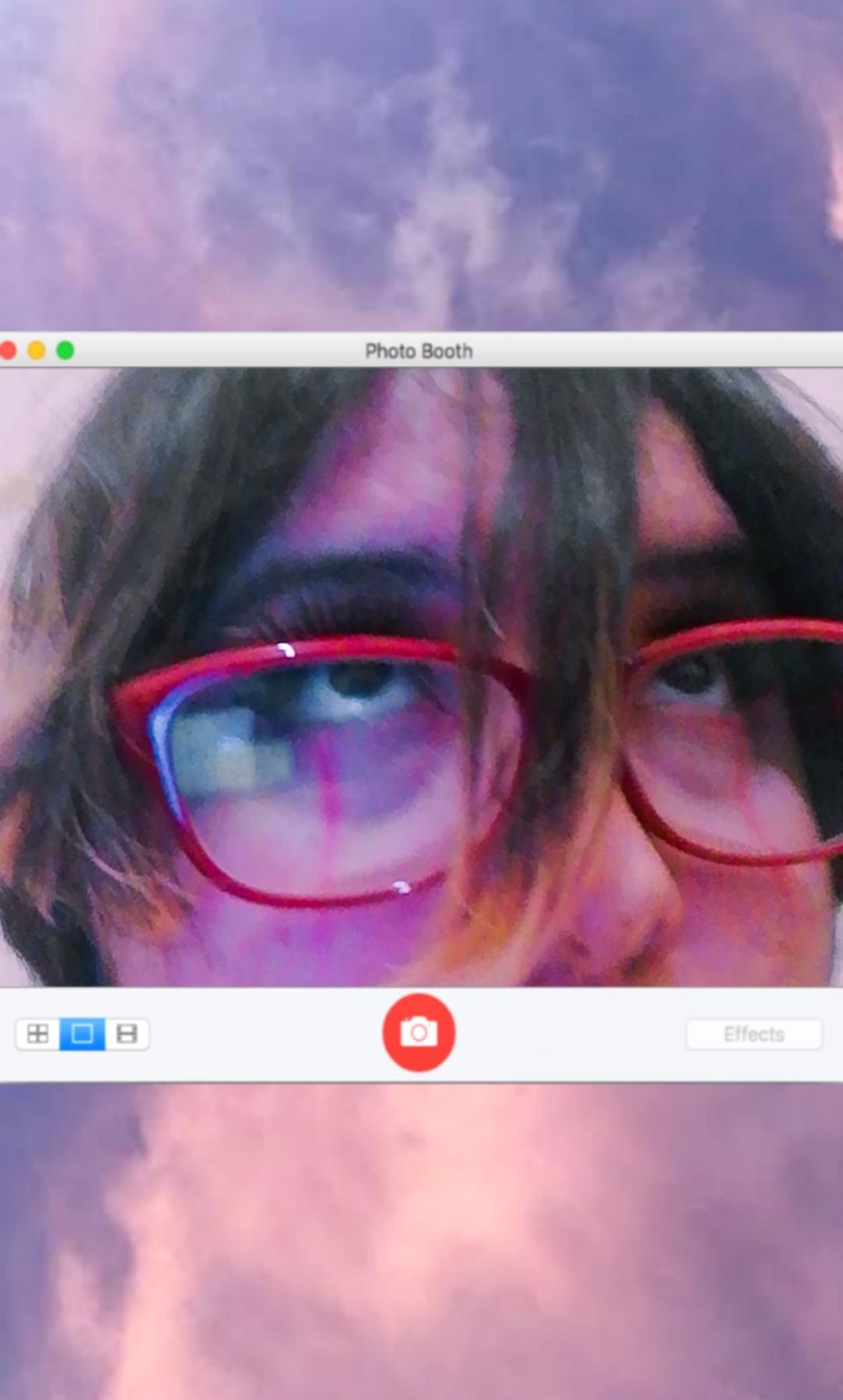Click the Photo Booth title text
Screen dimensions: 843x1400
[x=418, y=351]
